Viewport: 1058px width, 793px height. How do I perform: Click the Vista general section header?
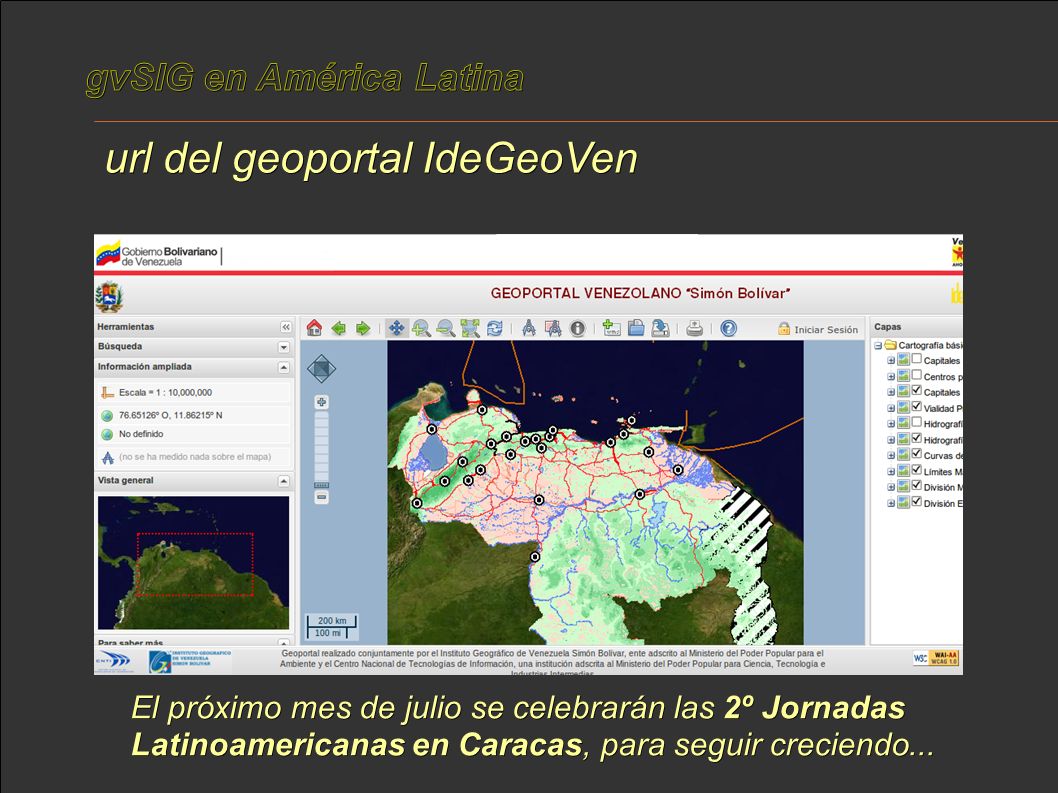point(194,481)
